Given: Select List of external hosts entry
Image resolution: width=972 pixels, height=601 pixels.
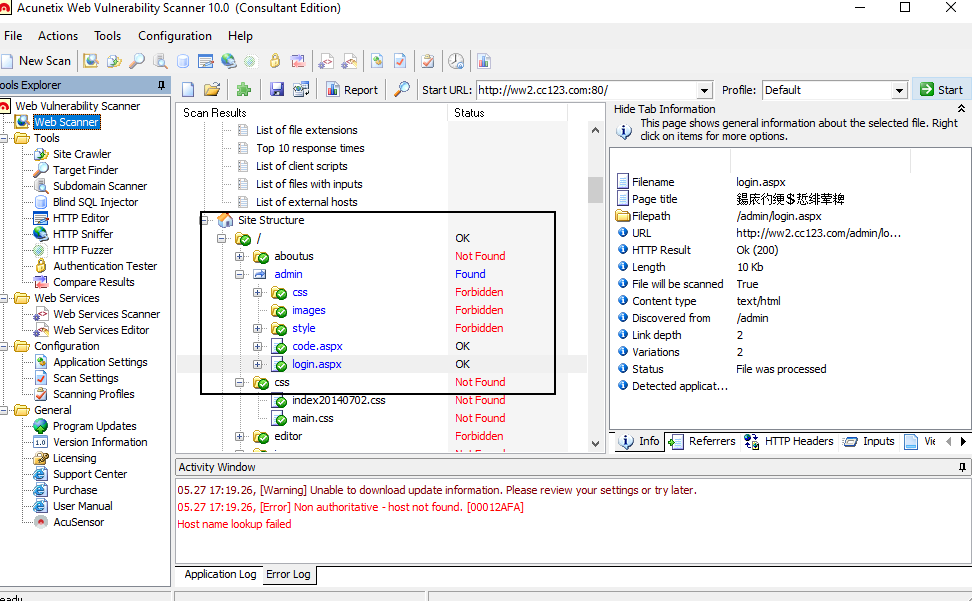Looking at the screenshot, I should coord(306,202).
